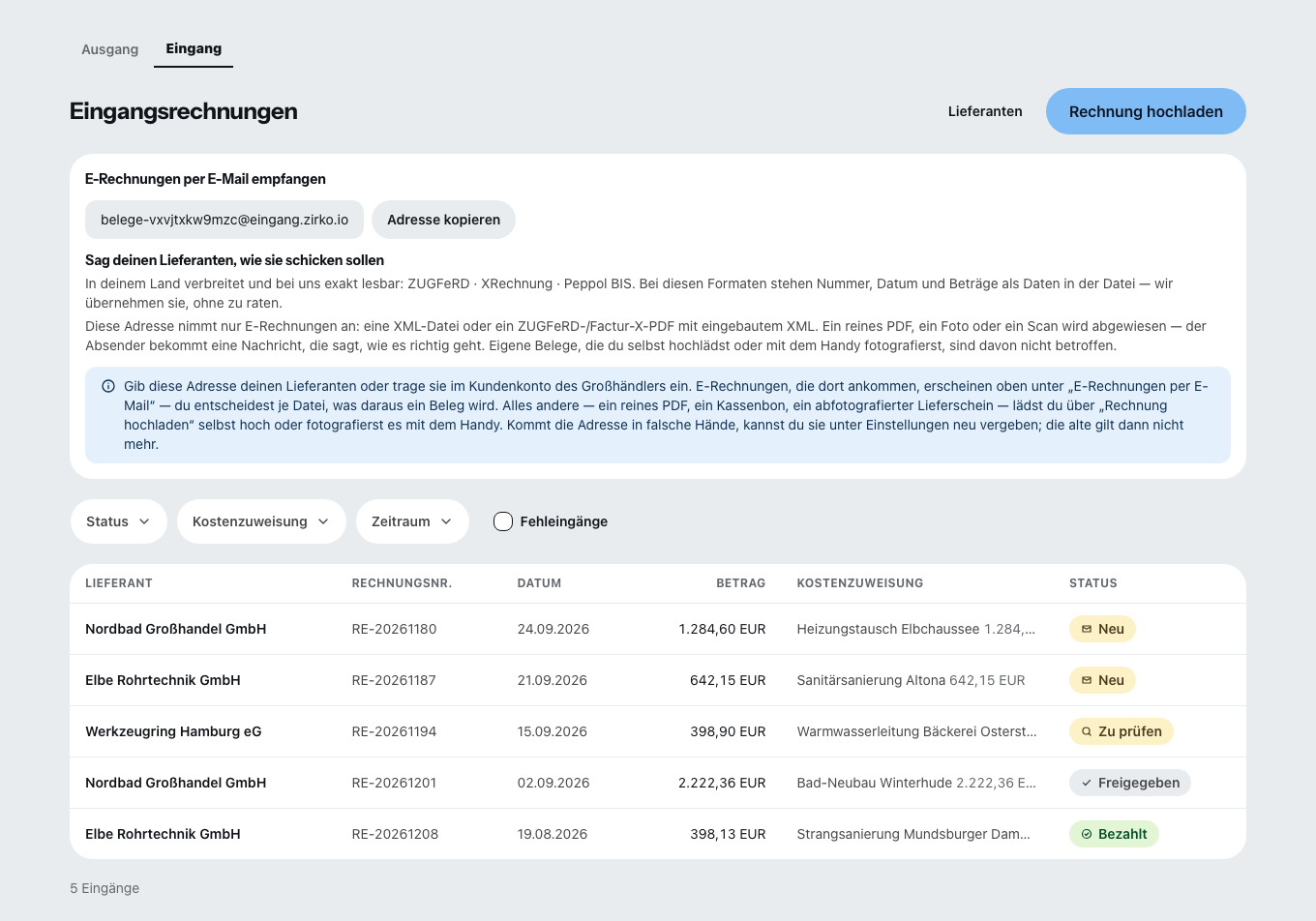Expand the Kostenzuweisung filter dropdown
The height and width of the screenshot is (921, 1316).
pyautogui.click(x=261, y=521)
